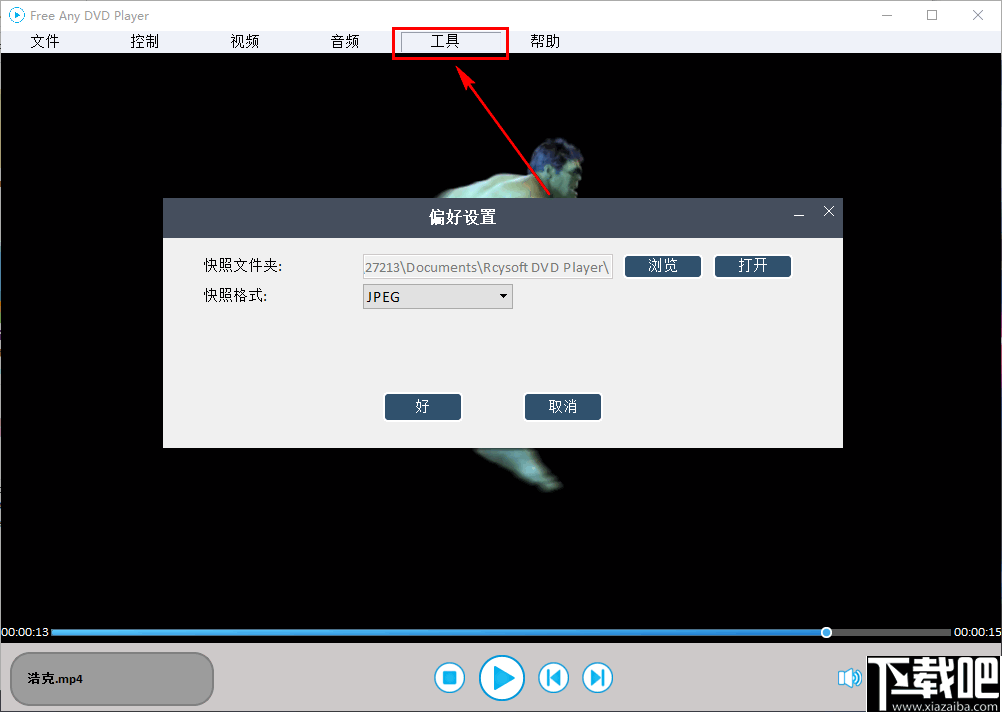The width and height of the screenshot is (1002, 712).
Task: Toggle playback with the stop control
Action: 449,677
